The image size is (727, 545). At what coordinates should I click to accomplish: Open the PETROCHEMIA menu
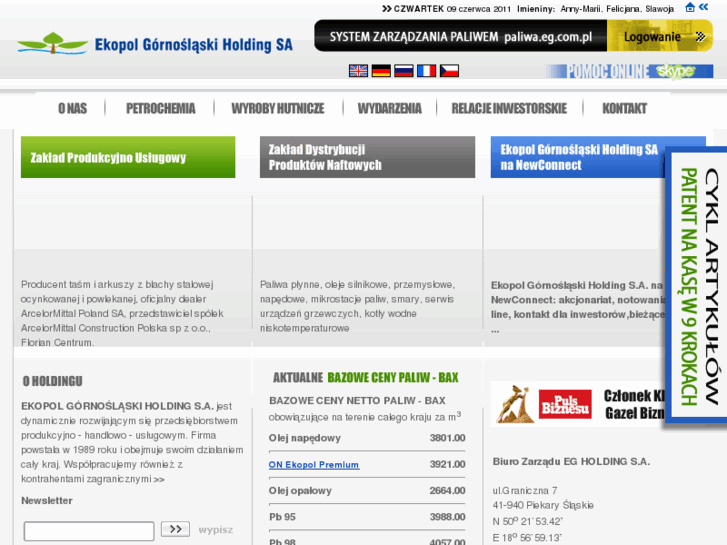pos(160,109)
